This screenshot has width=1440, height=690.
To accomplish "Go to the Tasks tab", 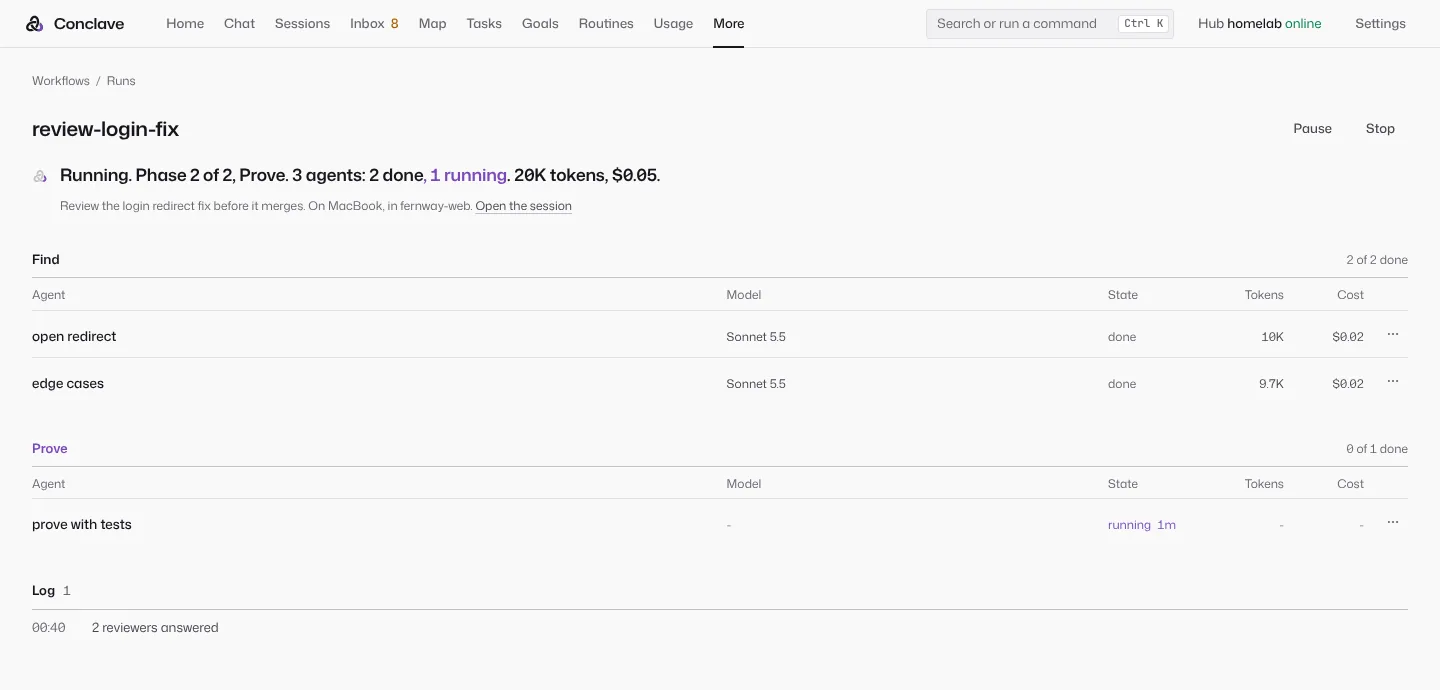I will tap(484, 23).
